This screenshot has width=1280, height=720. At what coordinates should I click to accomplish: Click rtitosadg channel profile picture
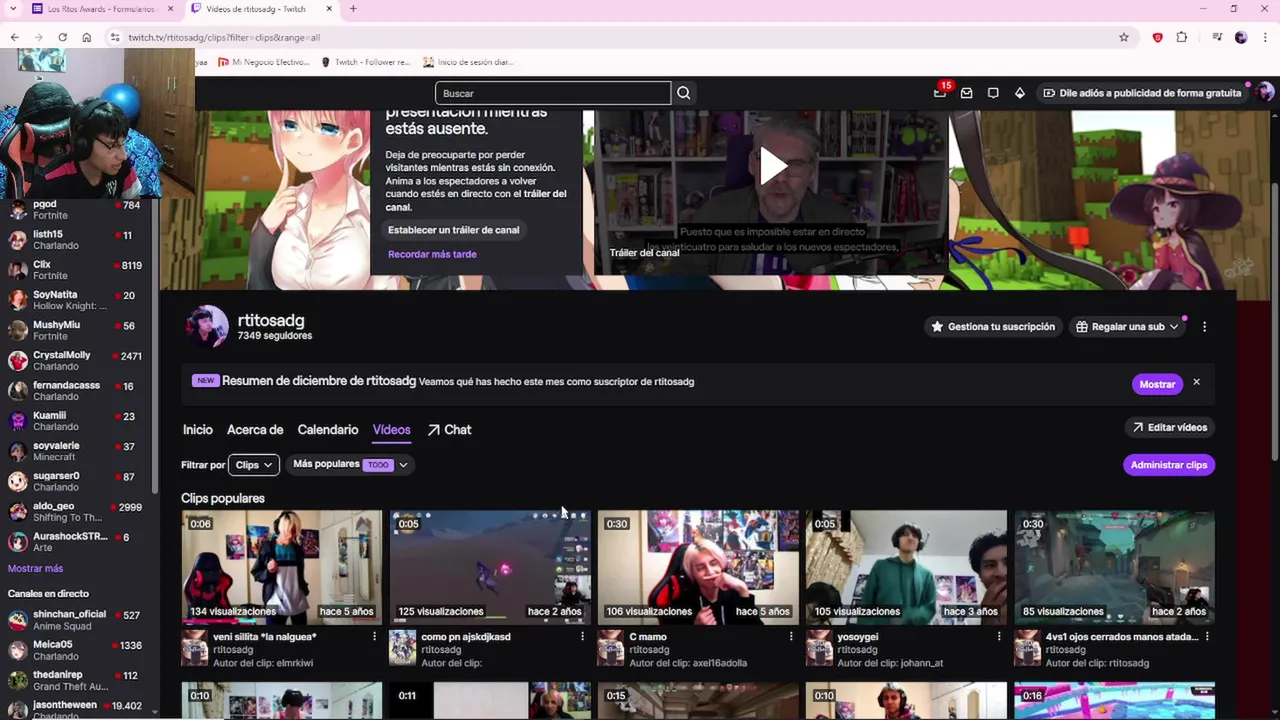[x=207, y=326]
